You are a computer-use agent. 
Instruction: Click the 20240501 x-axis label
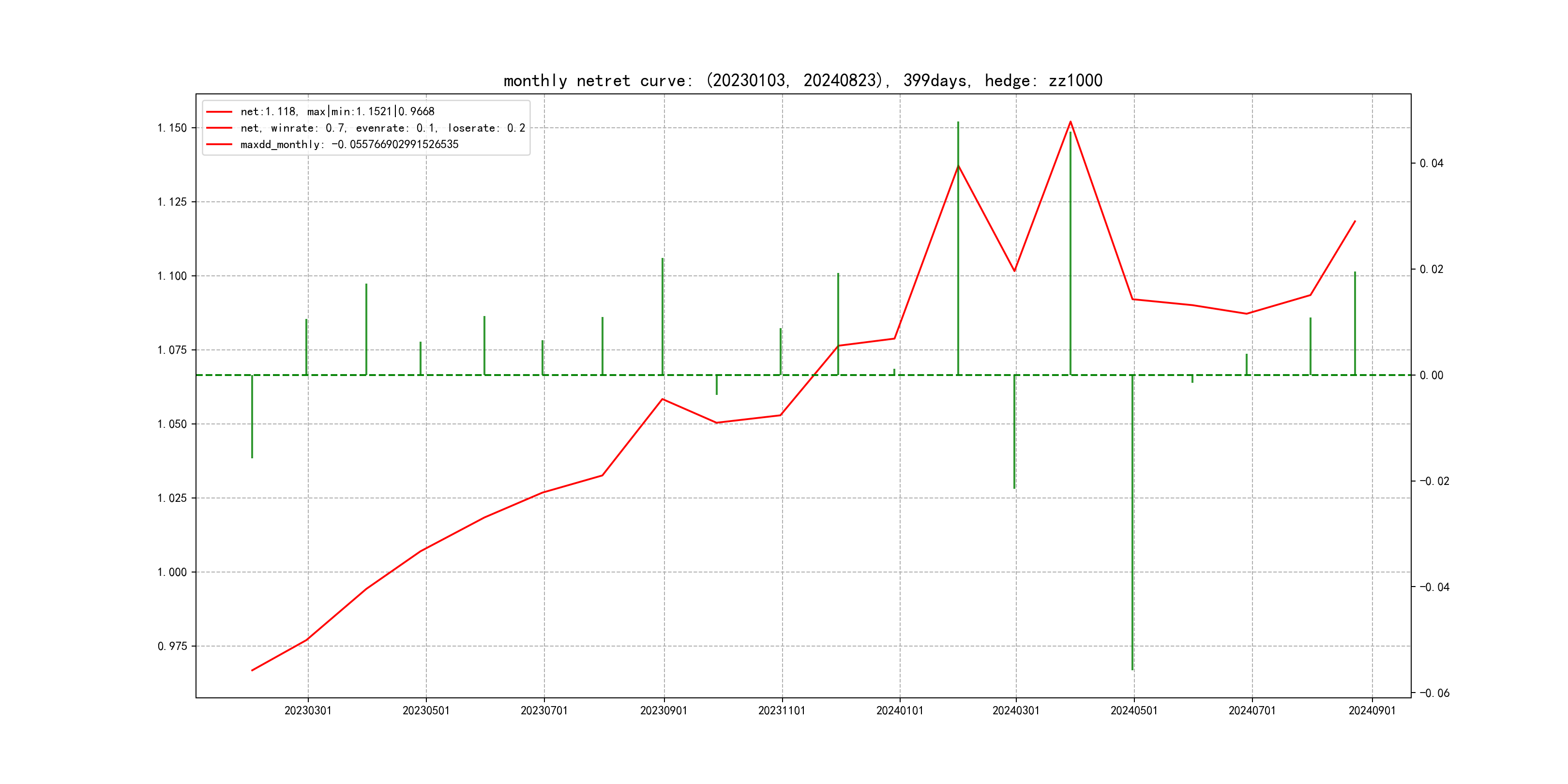point(1134,710)
